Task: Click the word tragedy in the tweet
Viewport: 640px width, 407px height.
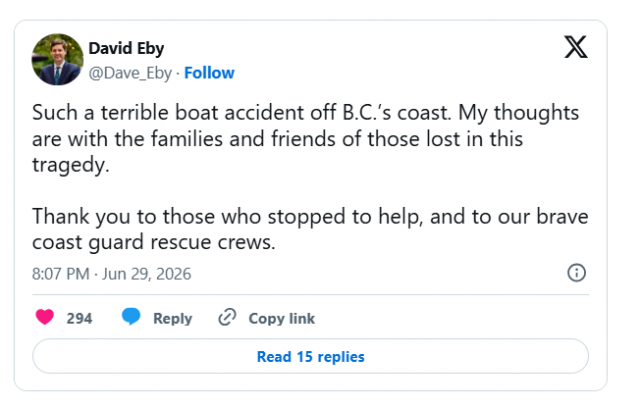Action: point(71,165)
